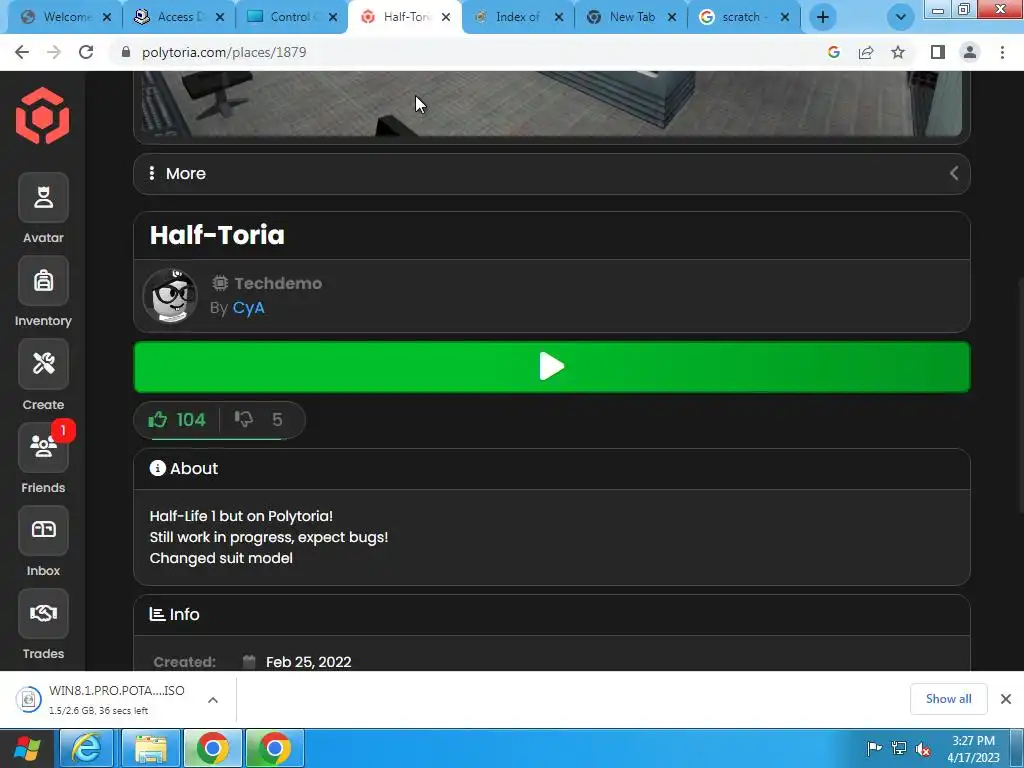The width and height of the screenshot is (1024, 768).
Task: Open first Chrome taskbar icon
Action: (213, 748)
